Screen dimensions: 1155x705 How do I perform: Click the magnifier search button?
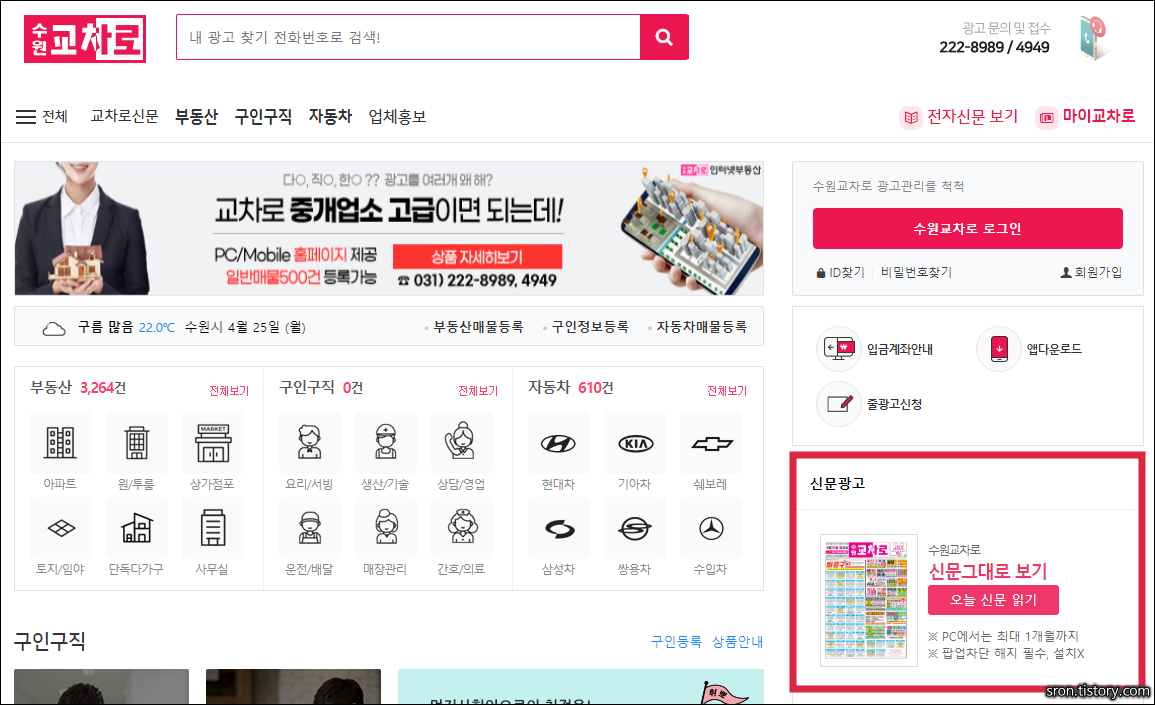pyautogui.click(x=664, y=37)
